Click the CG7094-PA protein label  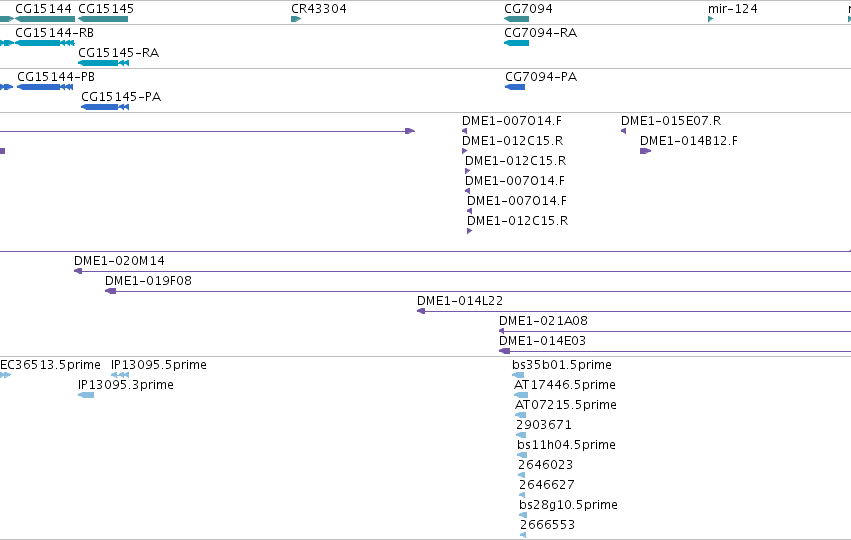coord(541,77)
